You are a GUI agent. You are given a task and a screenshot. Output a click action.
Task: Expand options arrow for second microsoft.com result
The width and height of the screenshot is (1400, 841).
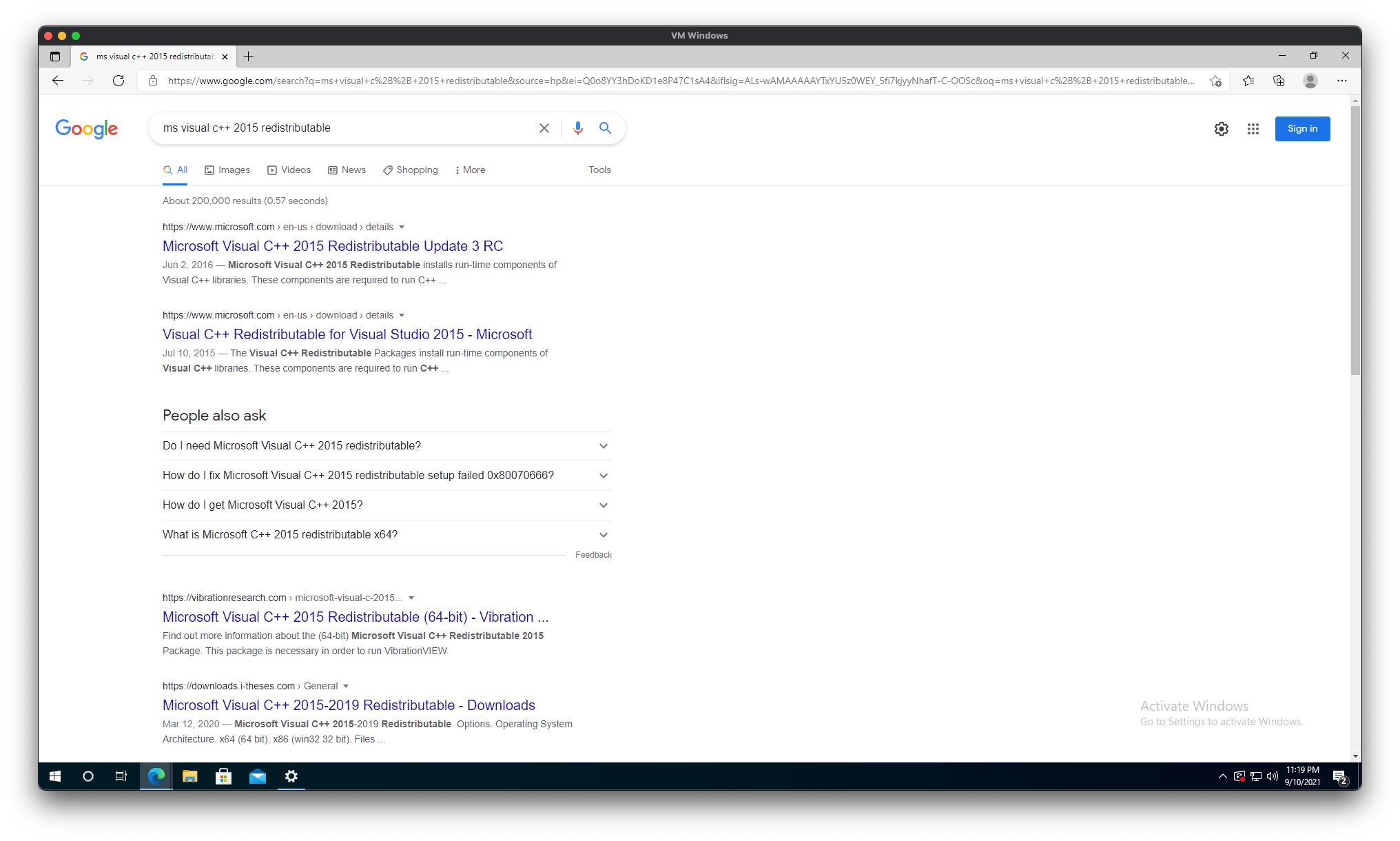pos(402,316)
